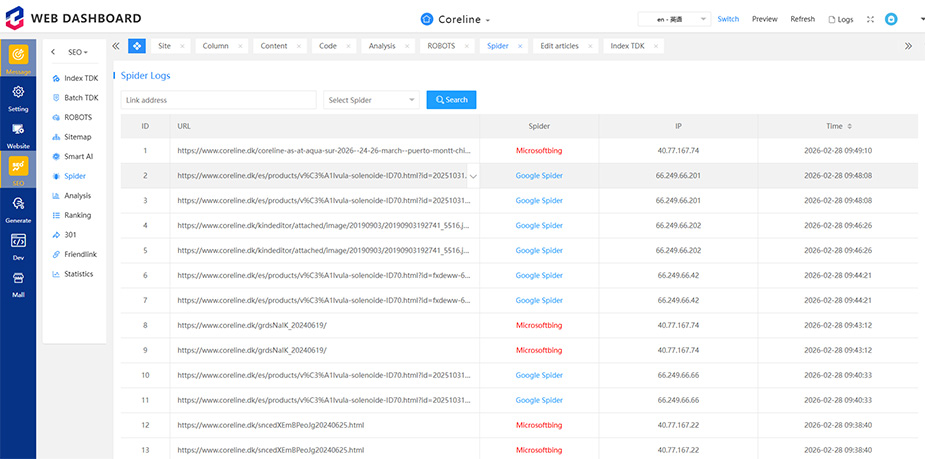Screen dimensions: 925x459
Task: Expand the SEO submenu header dropdown
Action: (78, 52)
